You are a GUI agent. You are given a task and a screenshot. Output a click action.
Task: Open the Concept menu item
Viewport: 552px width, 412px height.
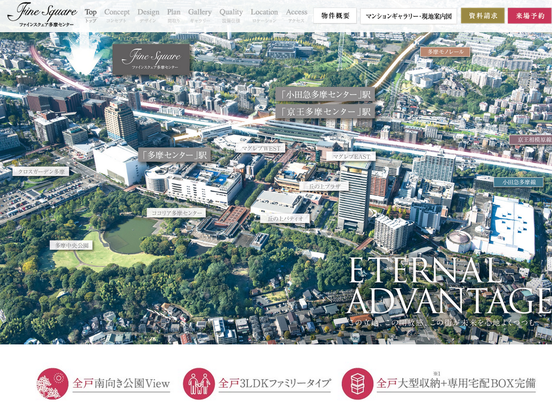(x=117, y=15)
